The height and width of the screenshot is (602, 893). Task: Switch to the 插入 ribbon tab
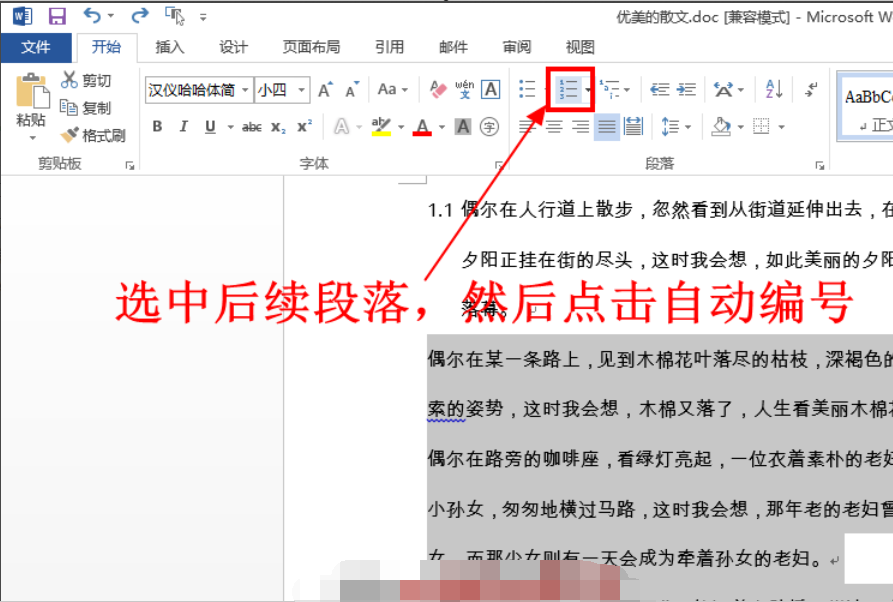coord(167,46)
